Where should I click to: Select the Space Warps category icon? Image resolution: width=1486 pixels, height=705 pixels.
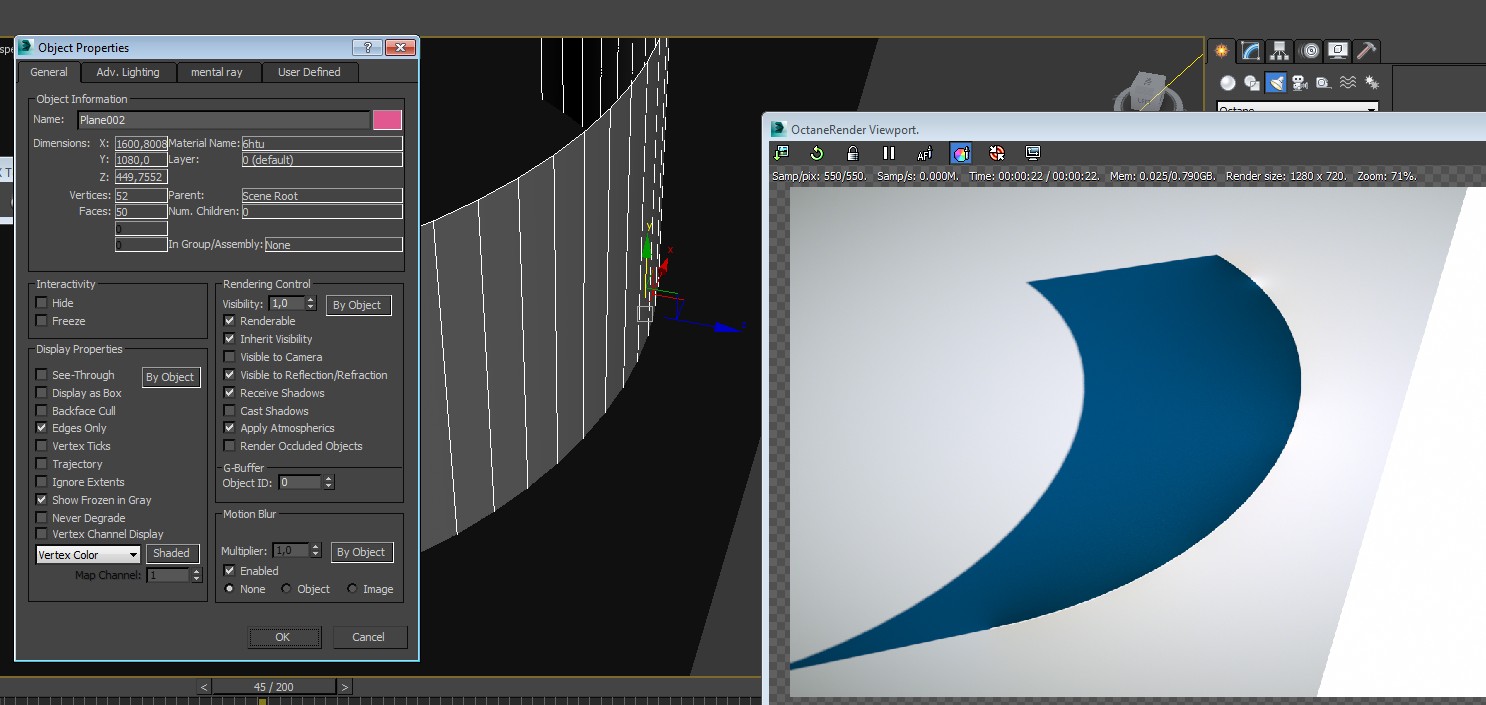coord(1348,83)
